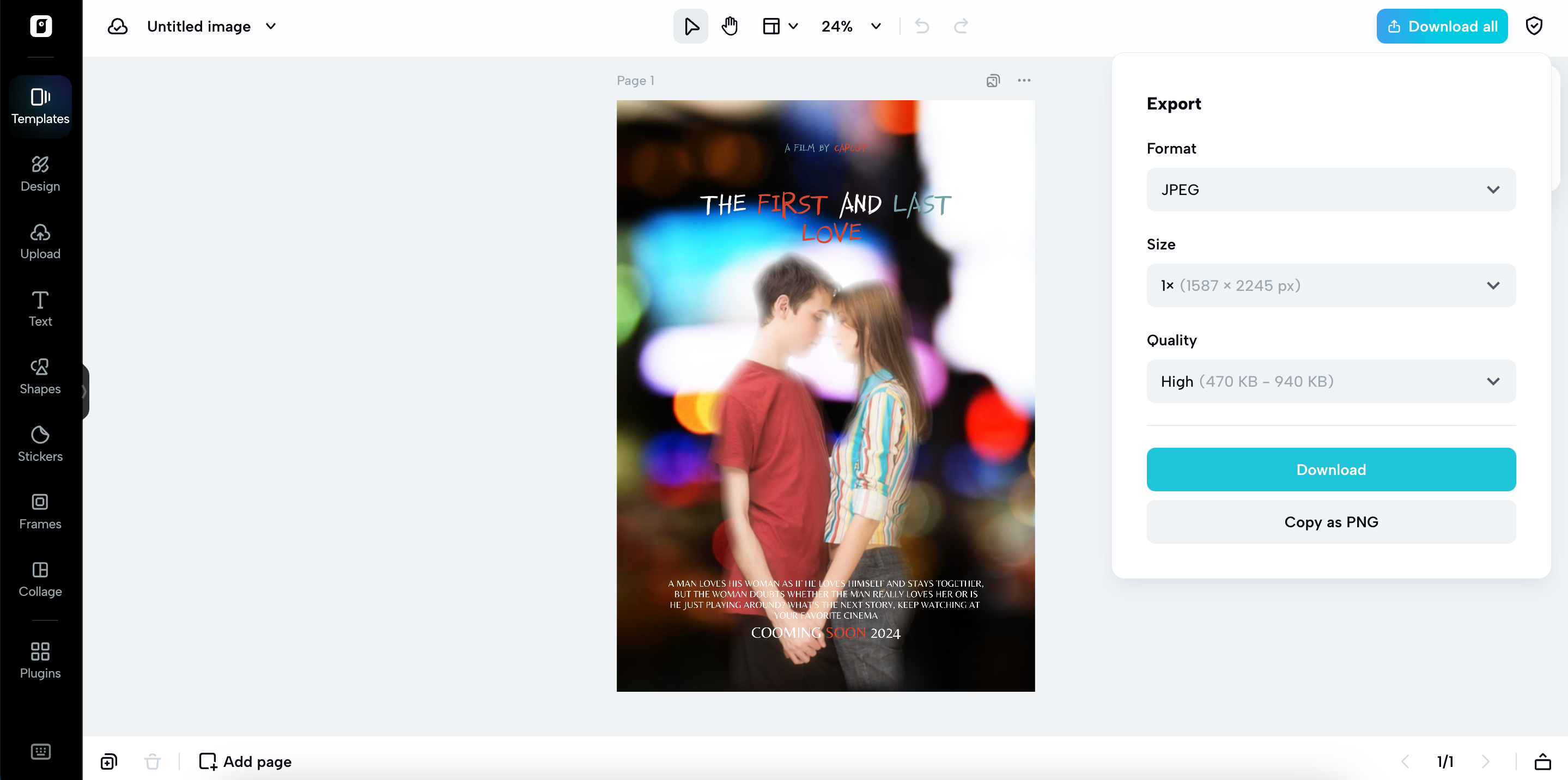1568x780 pixels.
Task: Undo the last action
Action: tap(921, 26)
